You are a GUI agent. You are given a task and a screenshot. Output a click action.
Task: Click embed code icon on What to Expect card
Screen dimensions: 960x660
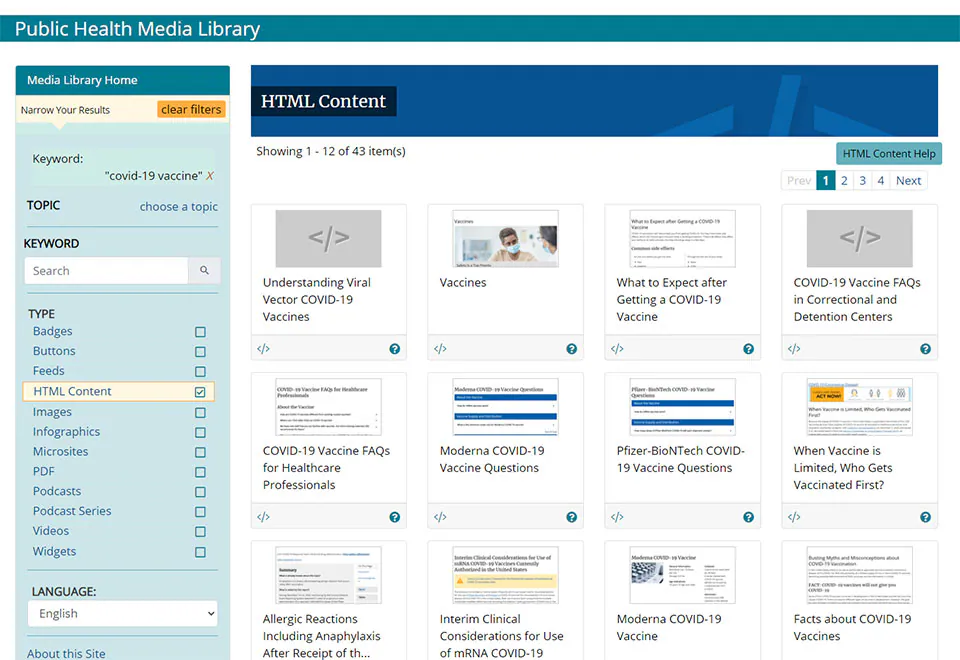617,348
